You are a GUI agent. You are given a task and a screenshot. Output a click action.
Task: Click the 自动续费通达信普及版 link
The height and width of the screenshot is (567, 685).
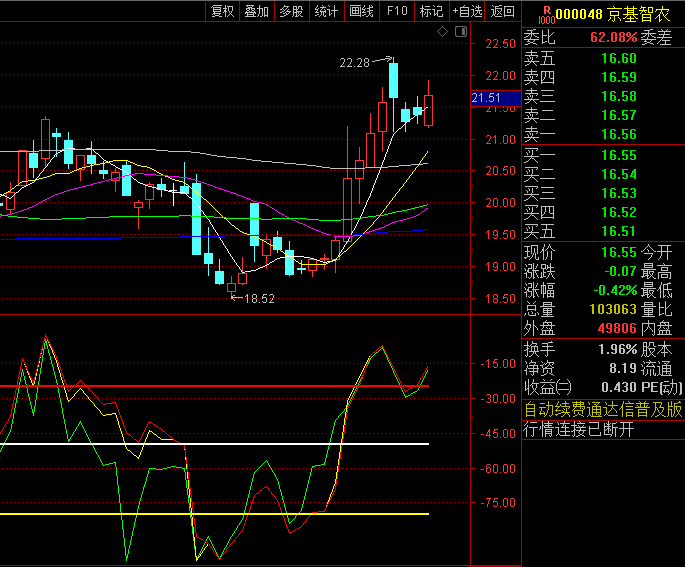603,410
